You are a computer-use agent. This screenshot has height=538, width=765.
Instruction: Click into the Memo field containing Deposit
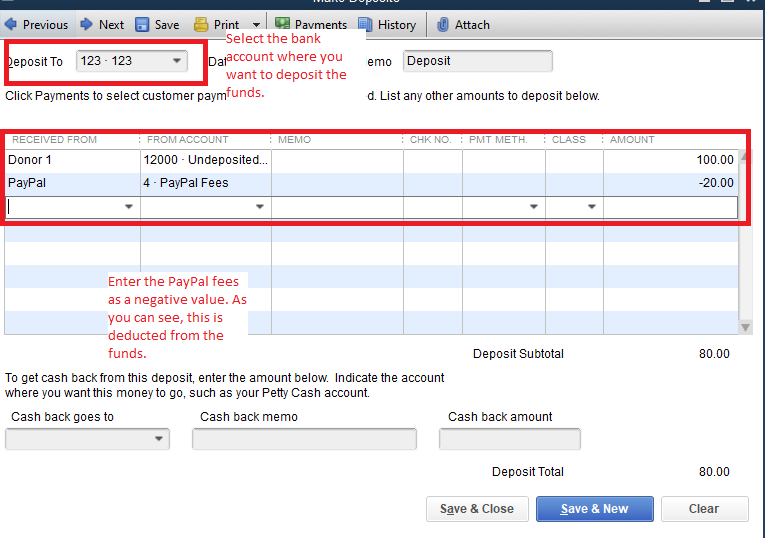coord(478,61)
